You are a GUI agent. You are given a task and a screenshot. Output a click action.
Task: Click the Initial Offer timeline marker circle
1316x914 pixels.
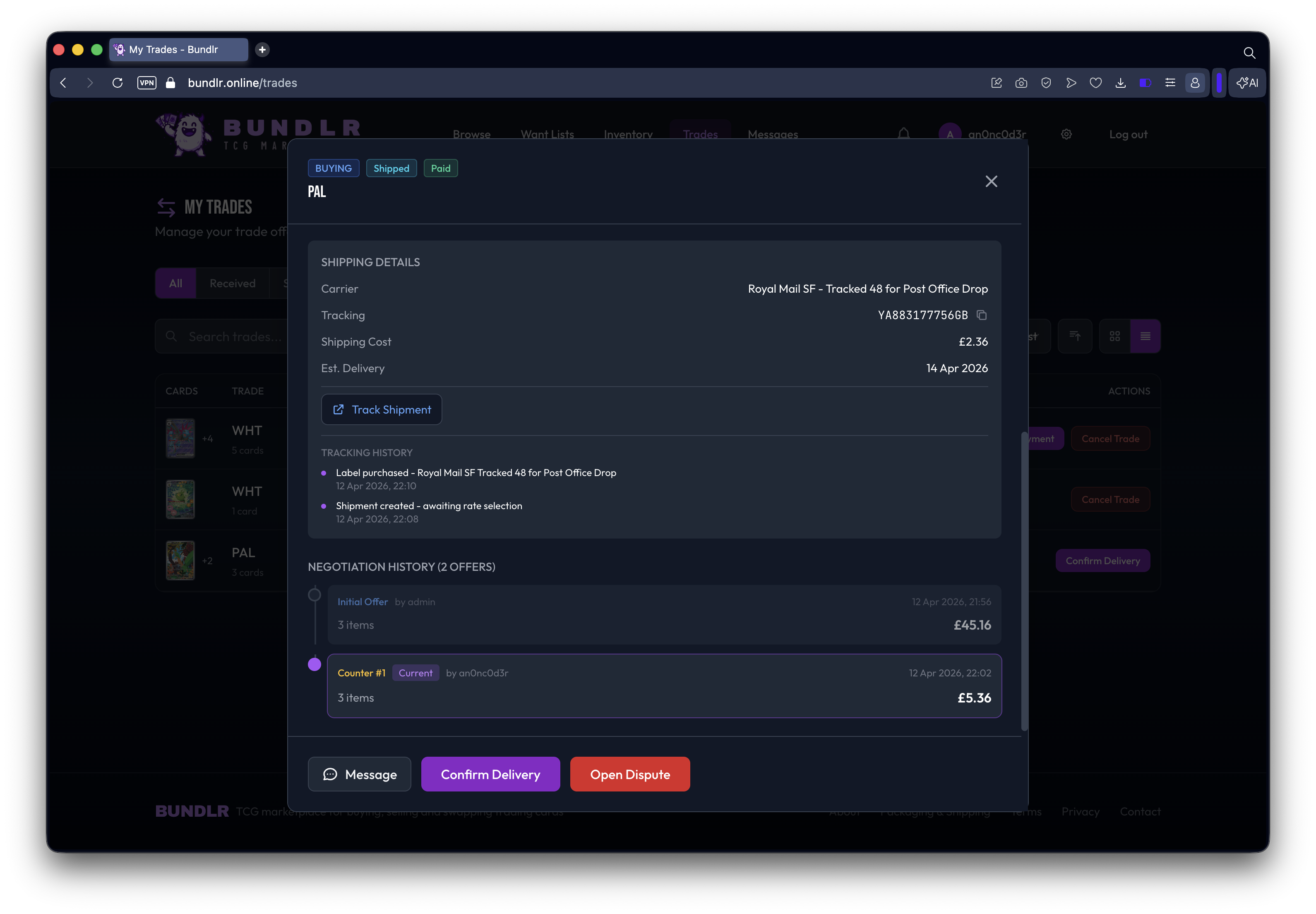pos(314,594)
